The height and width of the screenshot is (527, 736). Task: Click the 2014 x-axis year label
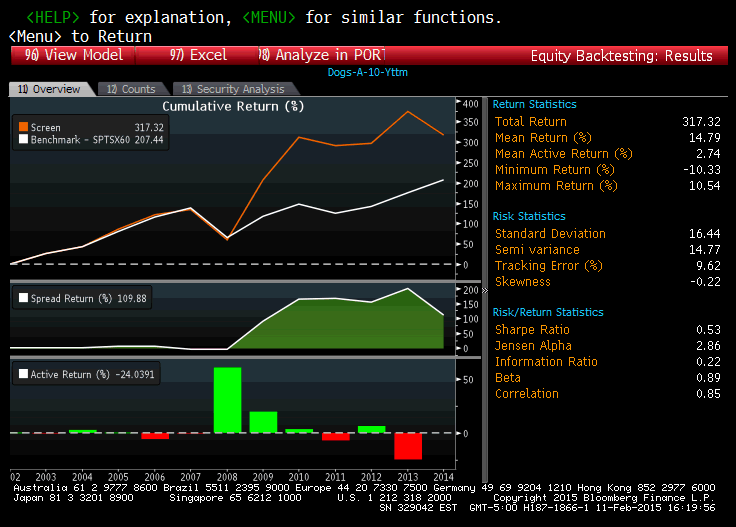point(444,477)
